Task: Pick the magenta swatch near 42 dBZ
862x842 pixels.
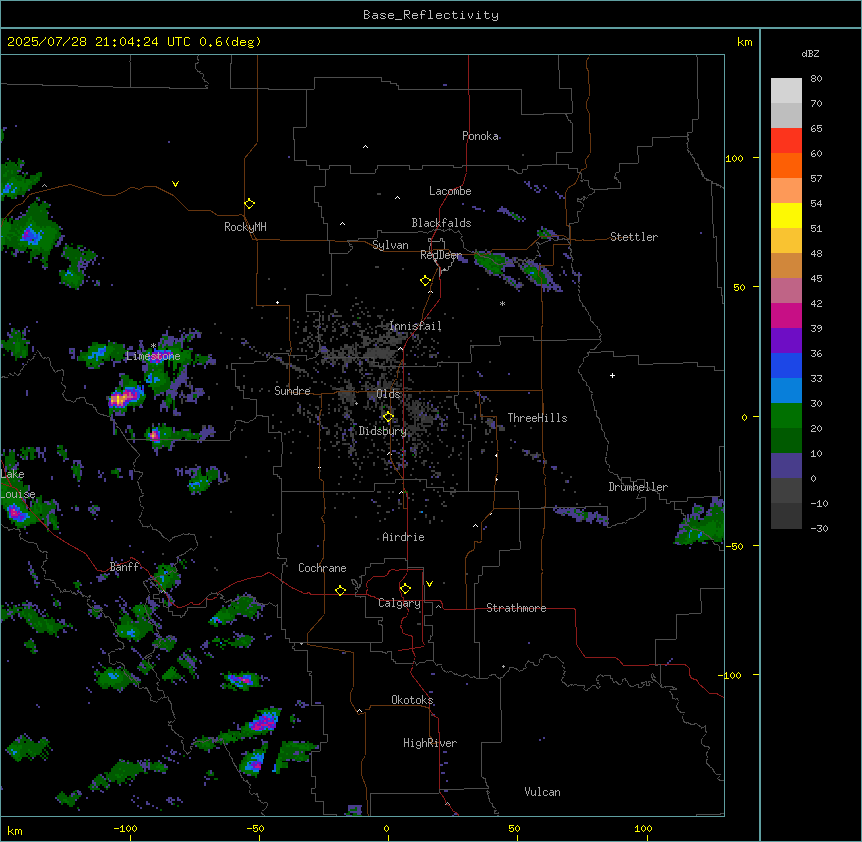Action: (786, 315)
